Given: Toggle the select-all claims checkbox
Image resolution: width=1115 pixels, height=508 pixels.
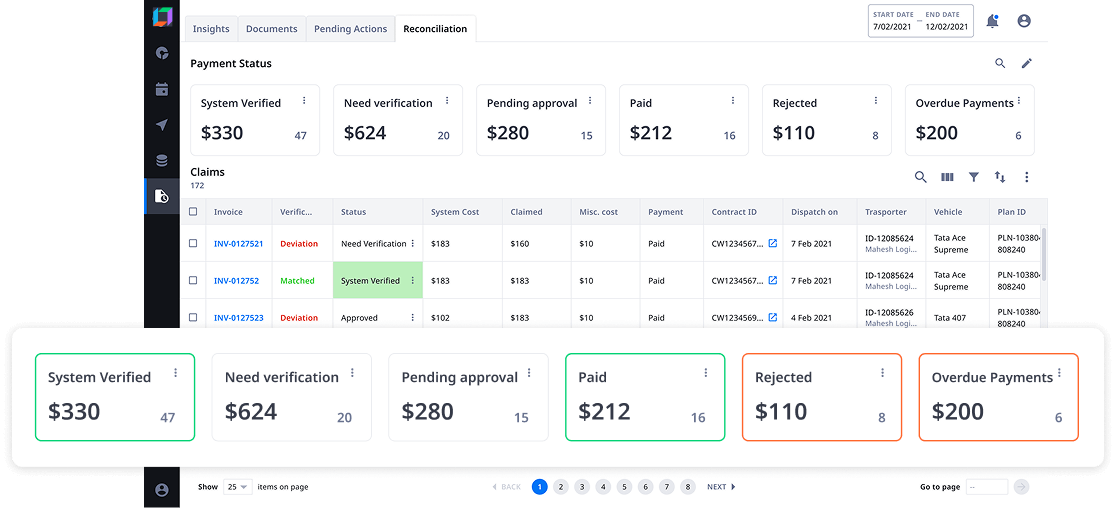Looking at the screenshot, I should tap(193, 212).
